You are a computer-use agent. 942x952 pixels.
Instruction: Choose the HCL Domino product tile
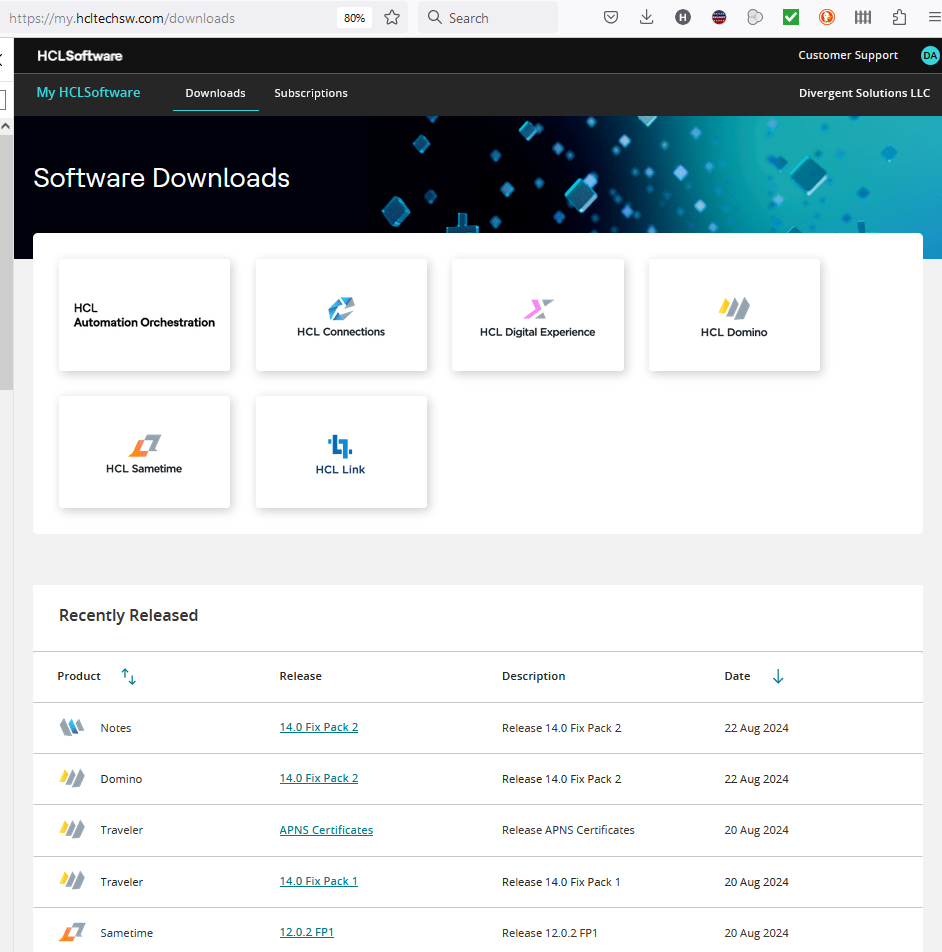734,315
